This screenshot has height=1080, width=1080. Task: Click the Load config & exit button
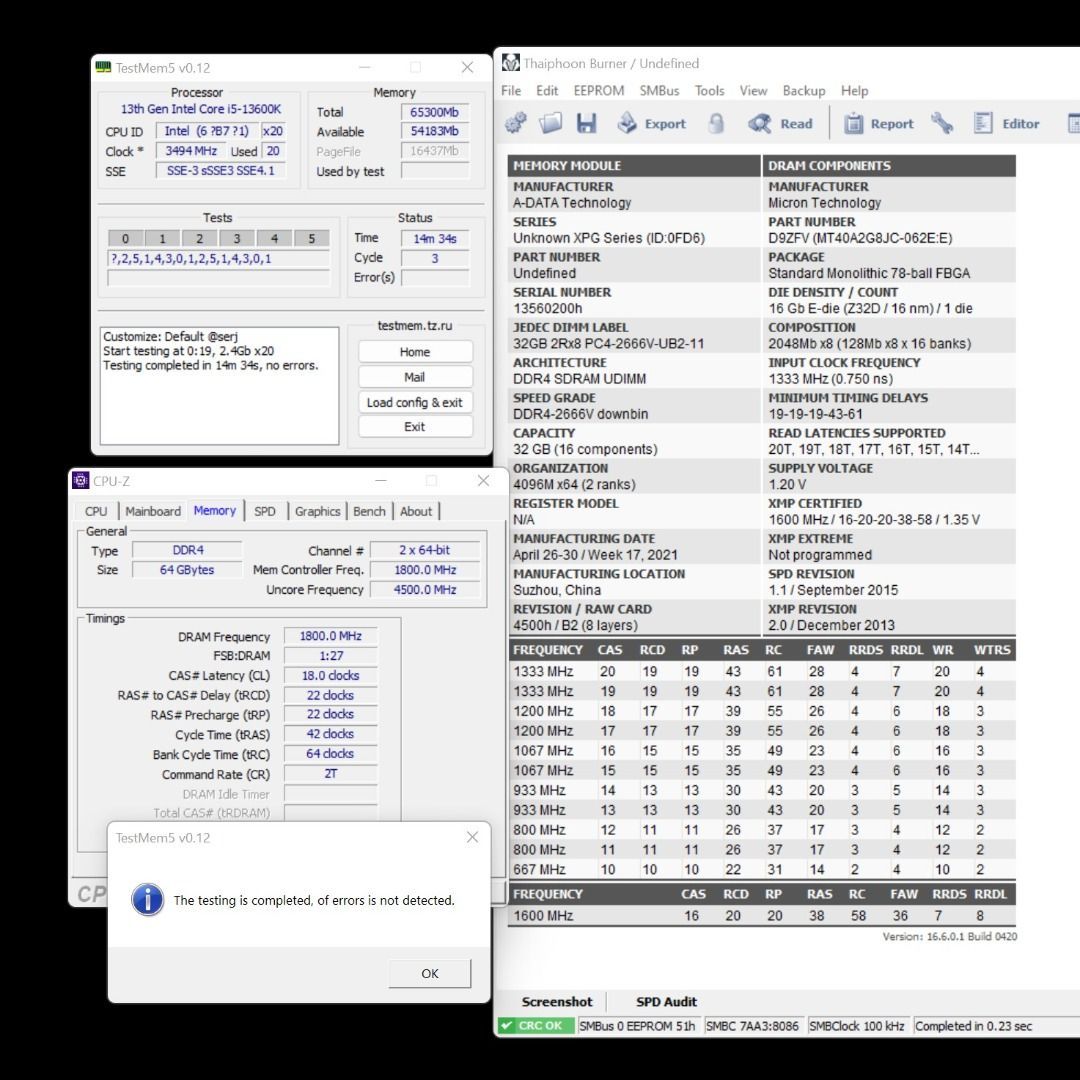414,402
